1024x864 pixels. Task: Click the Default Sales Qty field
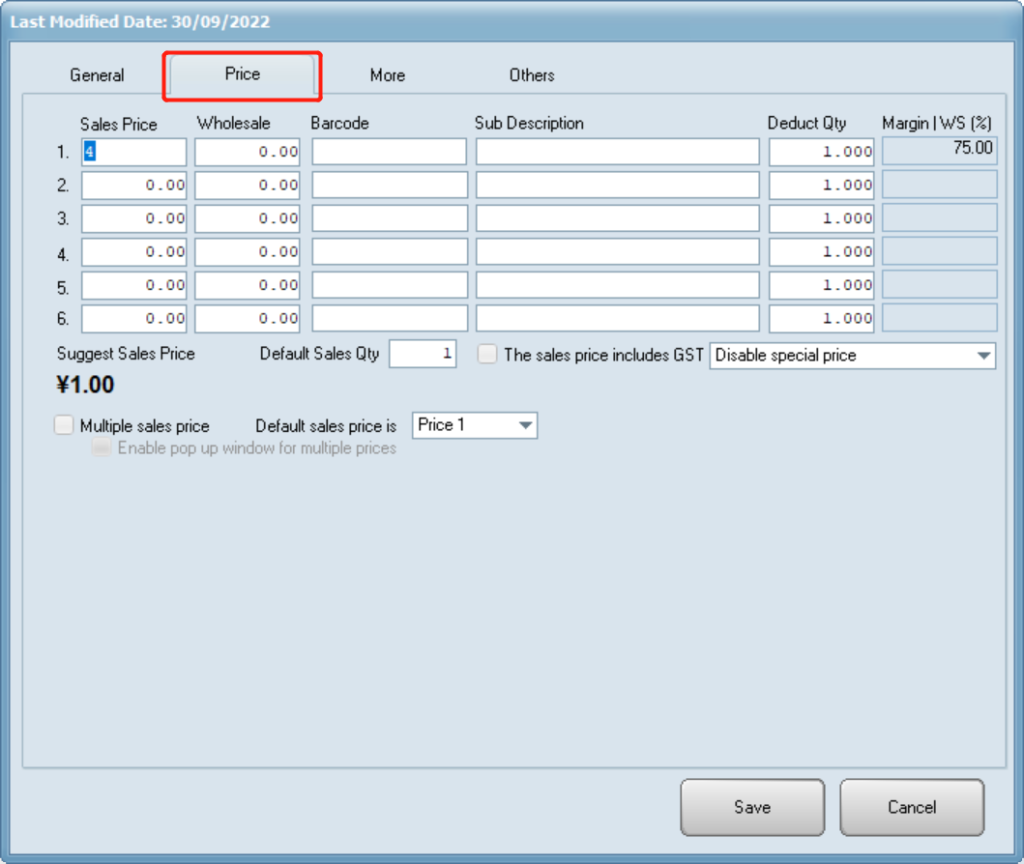pos(422,354)
